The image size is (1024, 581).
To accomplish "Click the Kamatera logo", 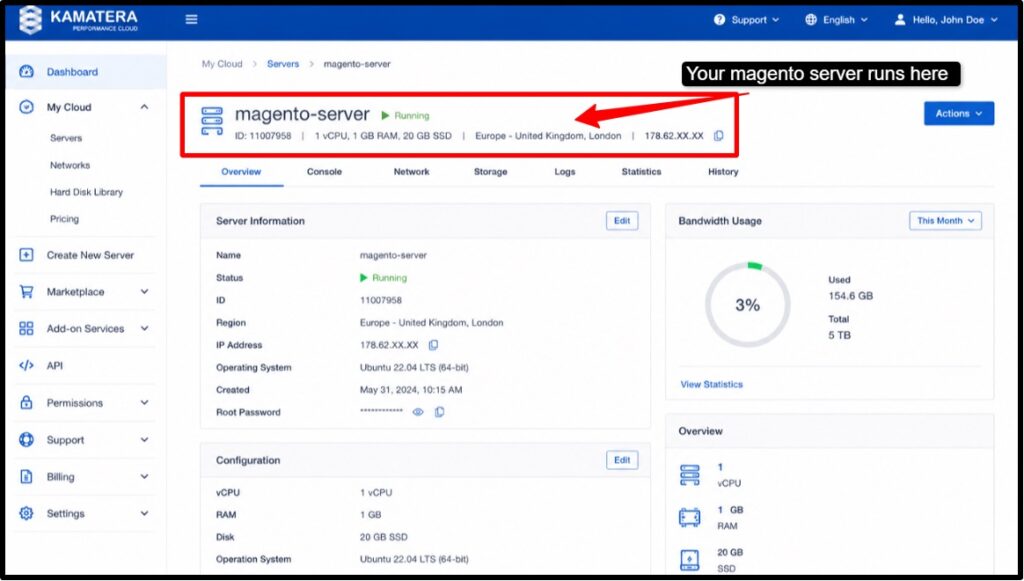I will pyautogui.click(x=78, y=20).
